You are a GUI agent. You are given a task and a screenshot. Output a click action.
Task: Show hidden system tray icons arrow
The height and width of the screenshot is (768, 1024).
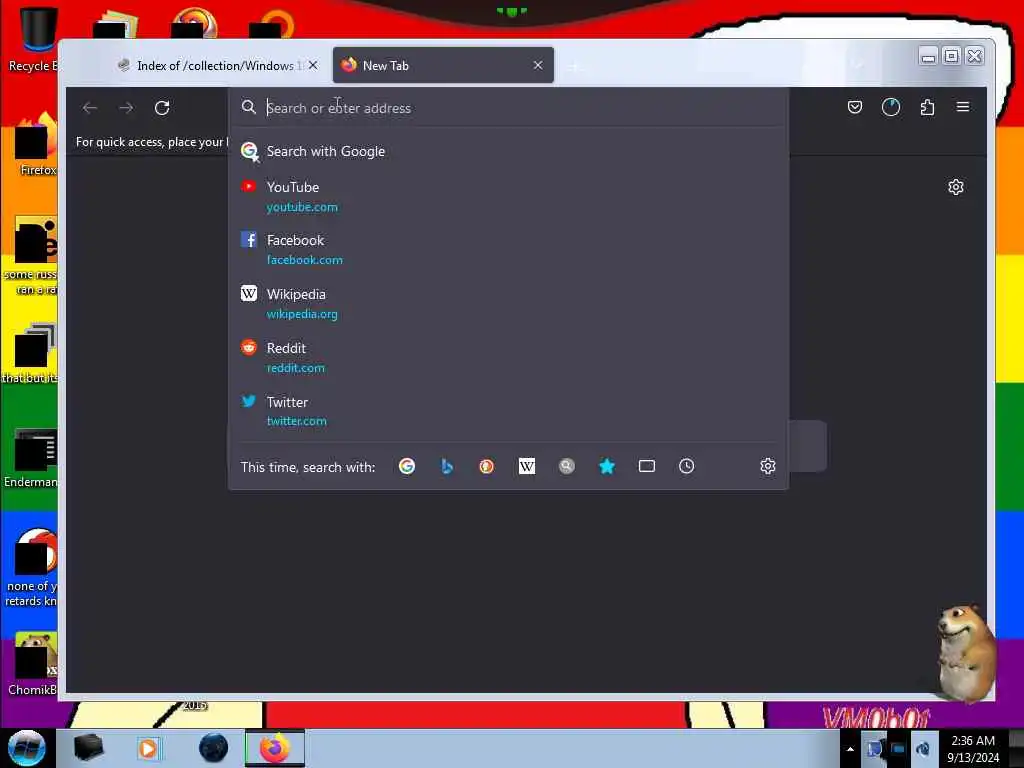850,749
